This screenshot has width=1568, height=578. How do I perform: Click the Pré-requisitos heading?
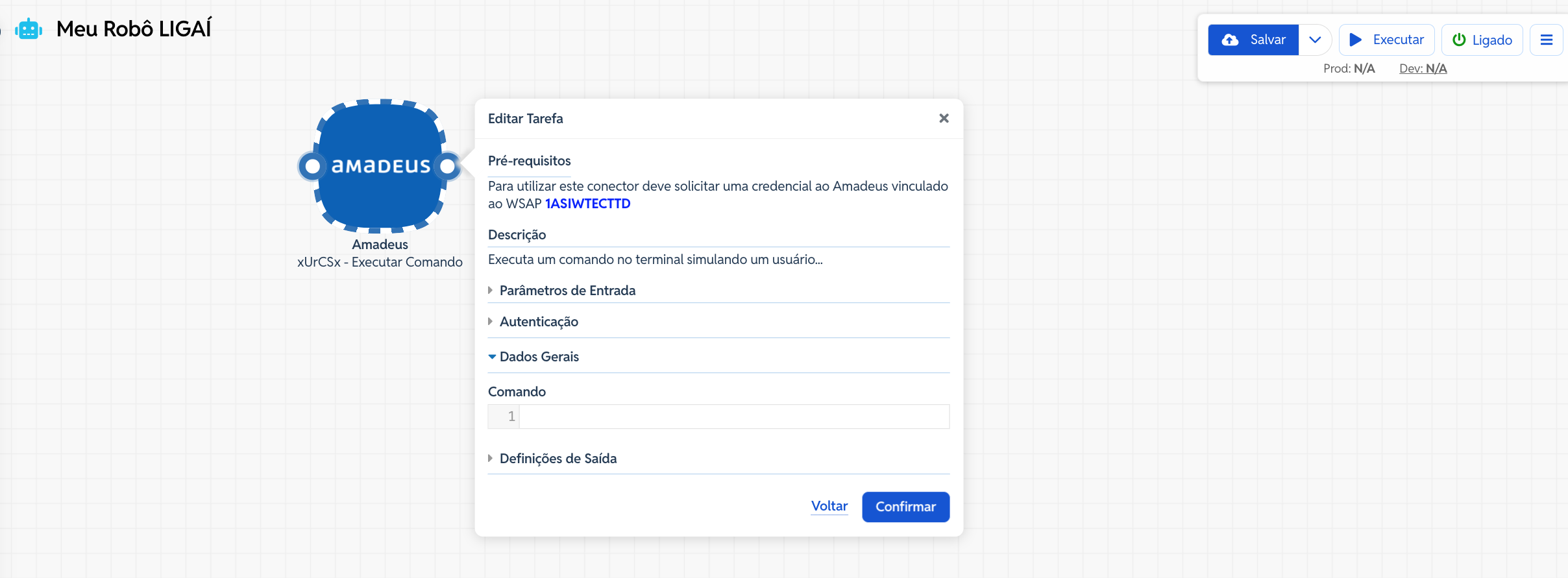529,161
